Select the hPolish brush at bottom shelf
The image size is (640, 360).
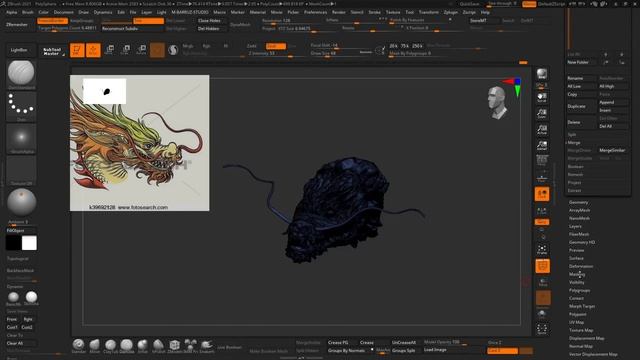[x=158, y=345]
